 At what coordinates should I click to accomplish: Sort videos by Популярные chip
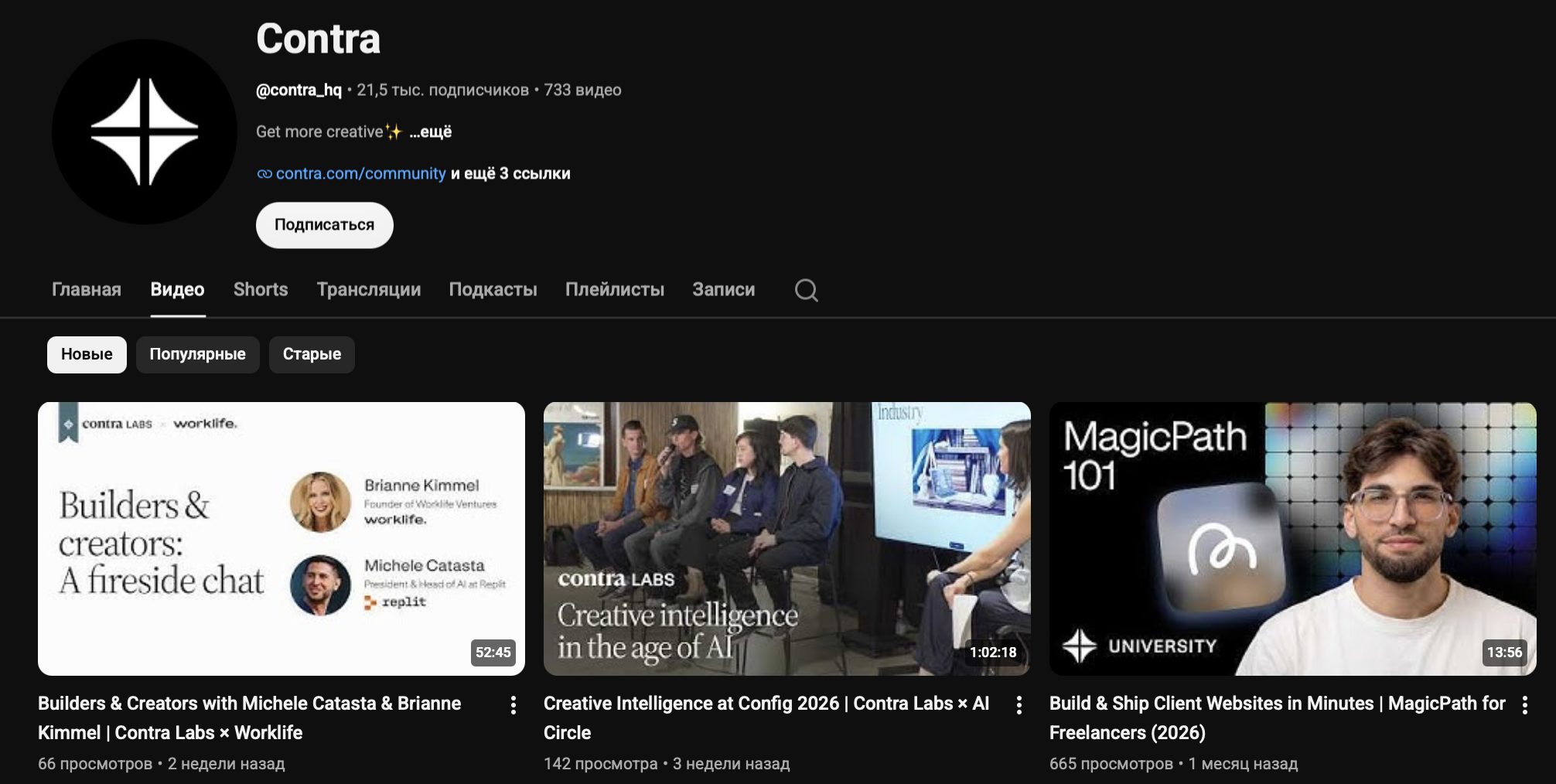point(198,355)
